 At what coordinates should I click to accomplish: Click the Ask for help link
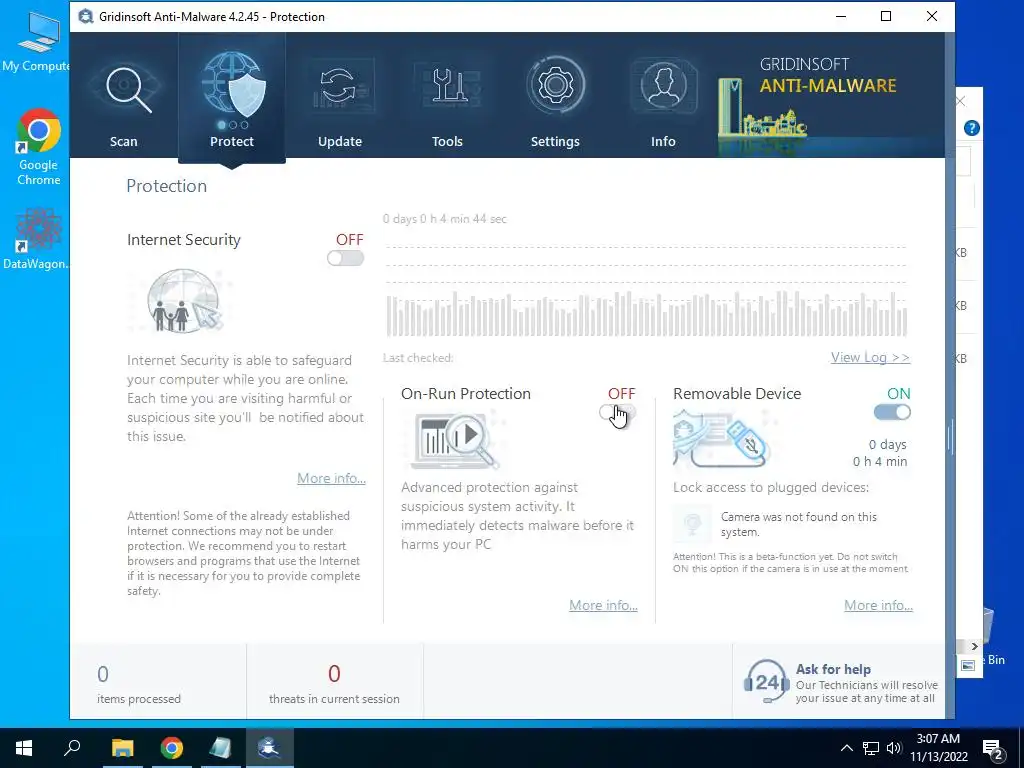click(x=833, y=669)
